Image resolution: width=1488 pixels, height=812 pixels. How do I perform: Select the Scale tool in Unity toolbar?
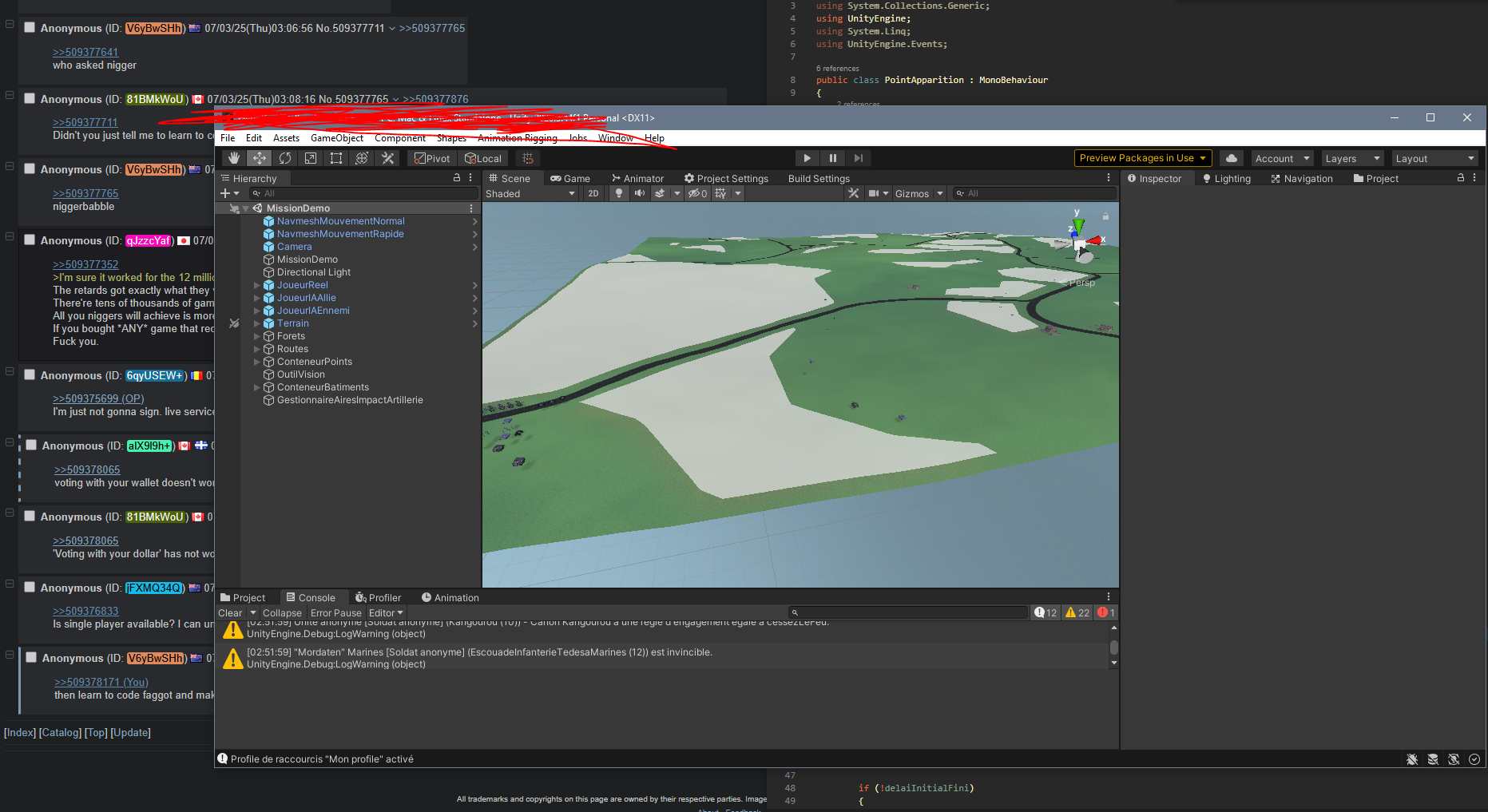tap(311, 158)
